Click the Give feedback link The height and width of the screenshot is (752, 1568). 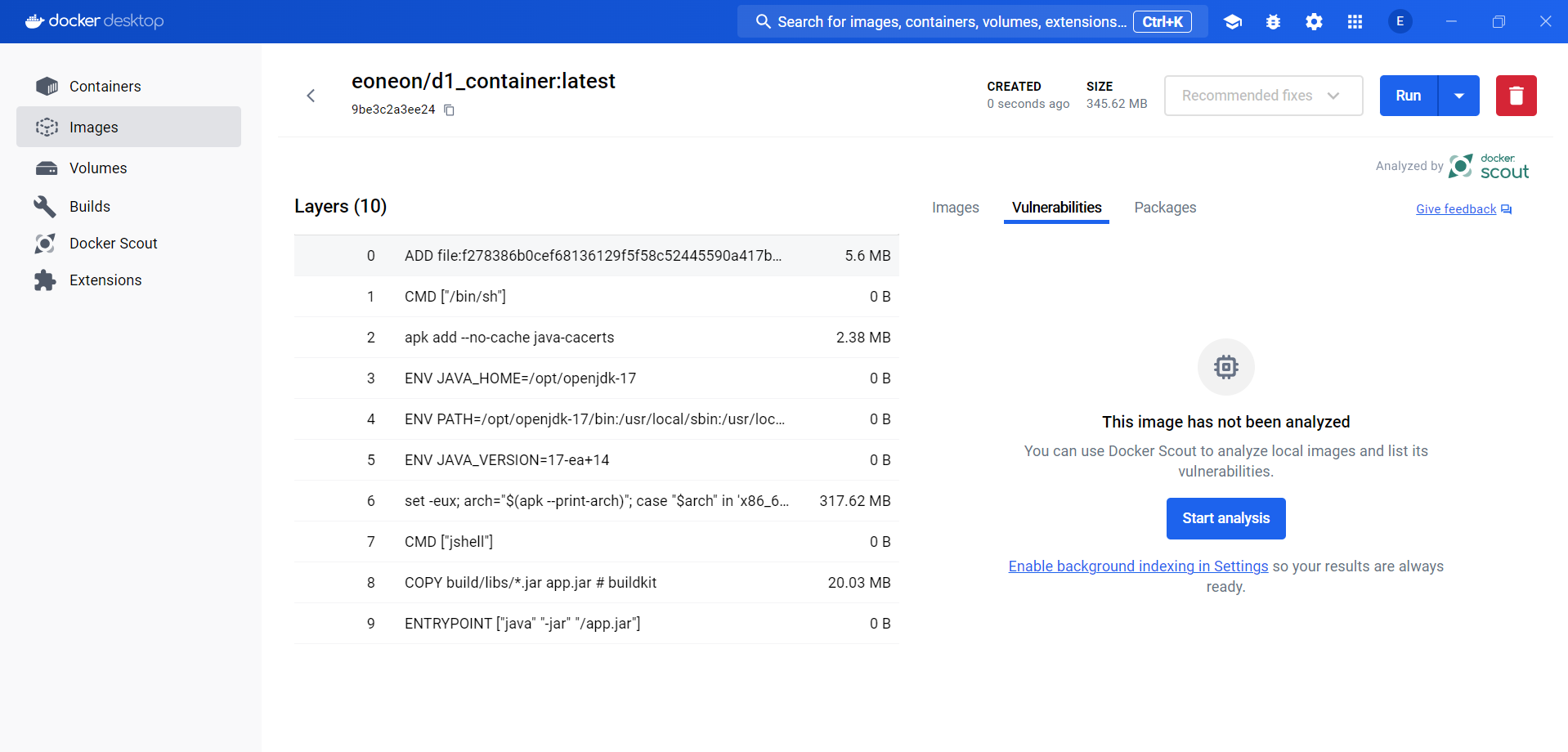[x=1456, y=209]
